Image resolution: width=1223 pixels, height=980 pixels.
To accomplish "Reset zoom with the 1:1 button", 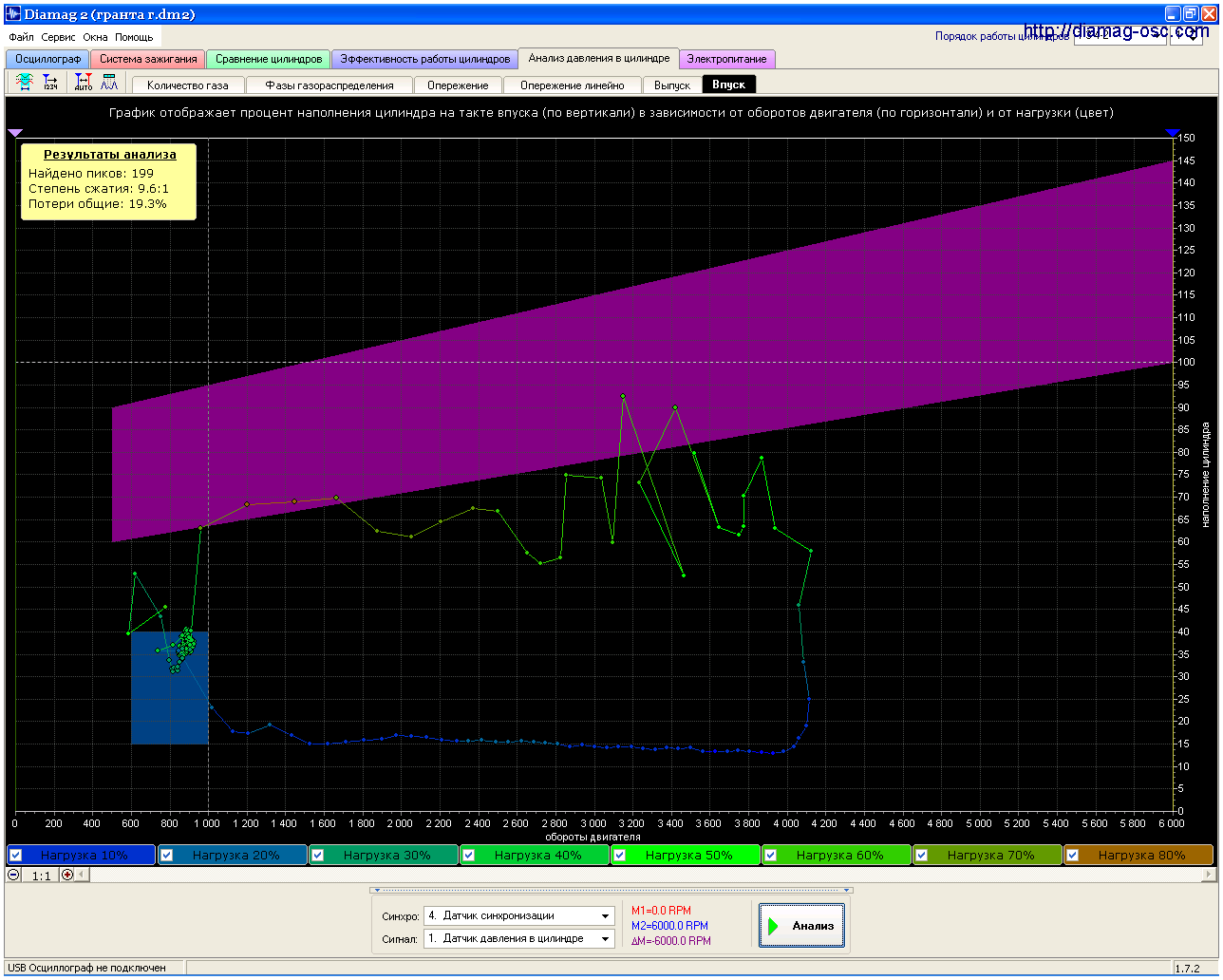I will coord(41,875).
